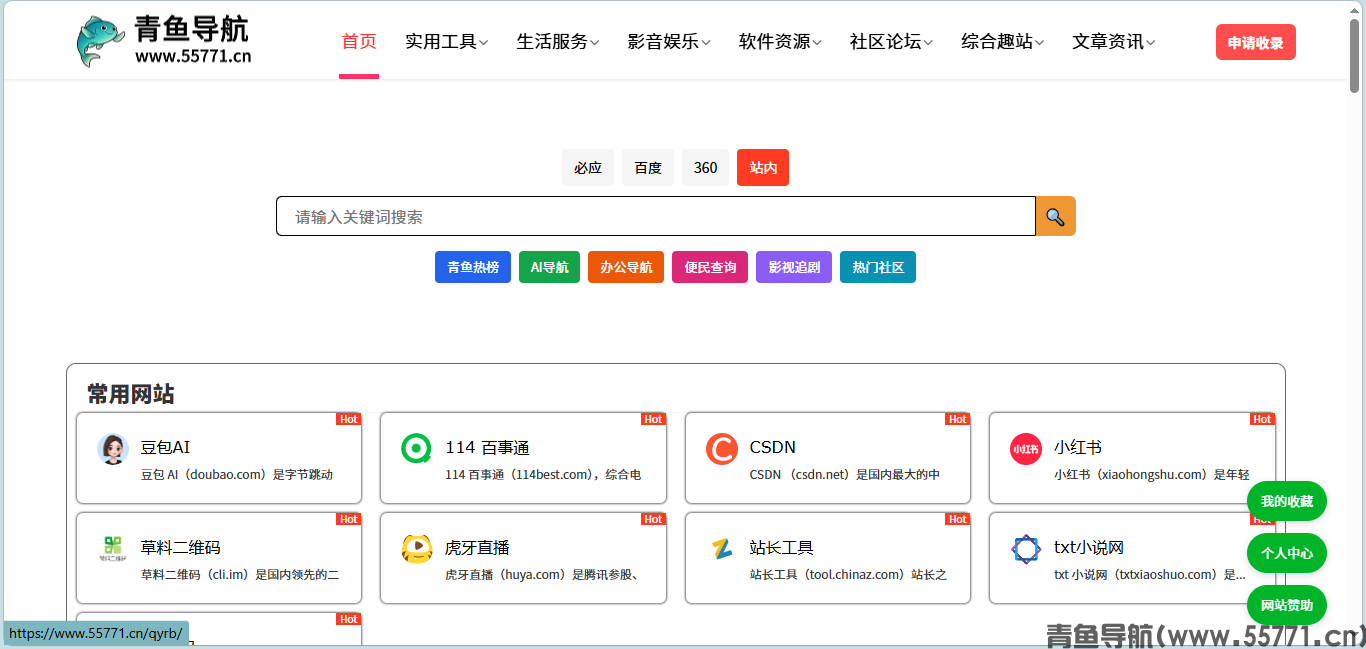Open 个人中心 floating button
The height and width of the screenshot is (649, 1366).
coord(1287,553)
